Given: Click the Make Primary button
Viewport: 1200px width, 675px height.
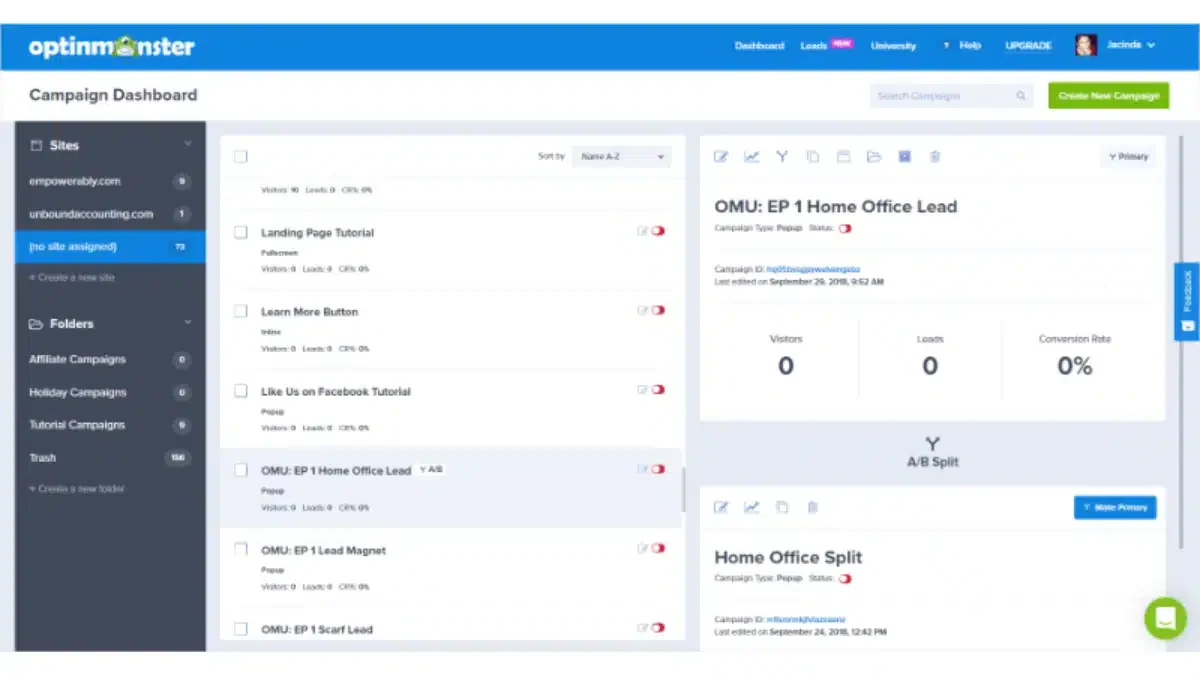Looking at the screenshot, I should (1115, 508).
